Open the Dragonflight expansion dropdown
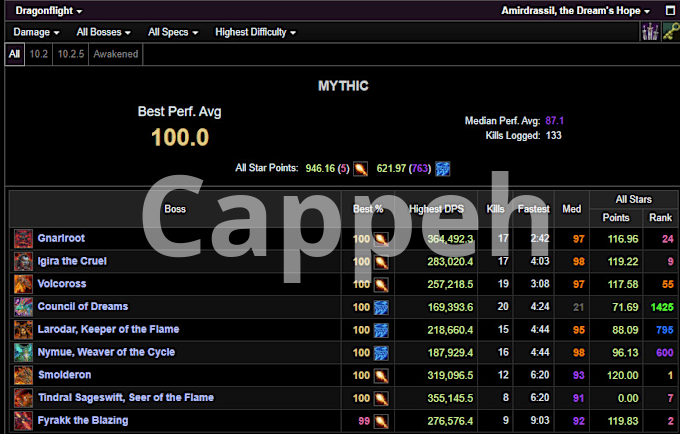Image resolution: width=680 pixels, height=434 pixels. (x=48, y=10)
